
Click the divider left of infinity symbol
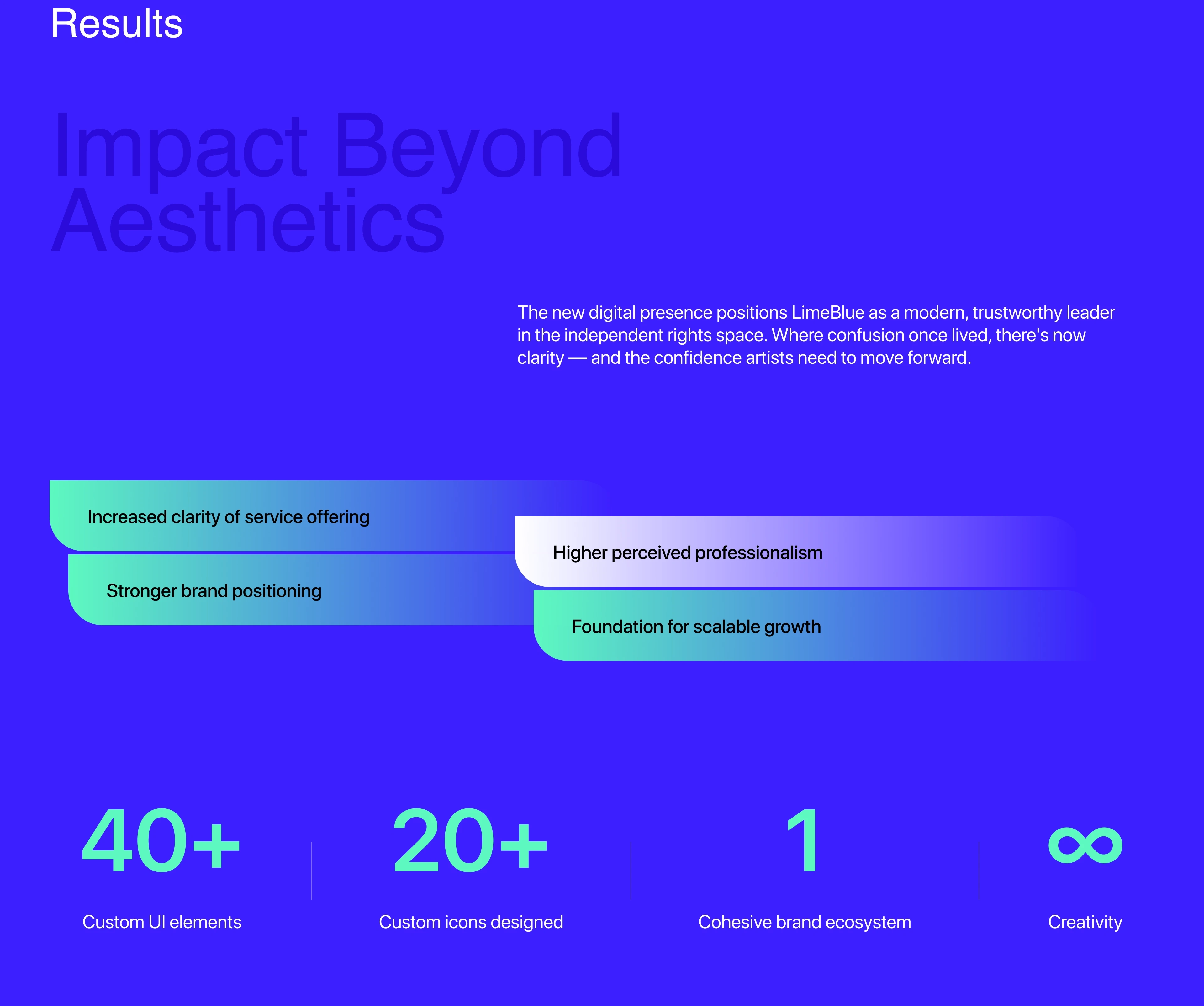click(x=979, y=871)
